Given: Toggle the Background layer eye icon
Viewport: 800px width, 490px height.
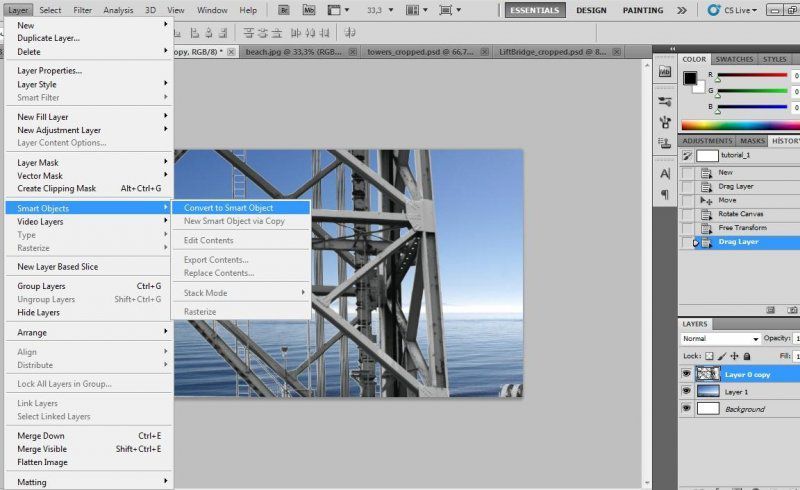Looking at the screenshot, I should [x=686, y=409].
